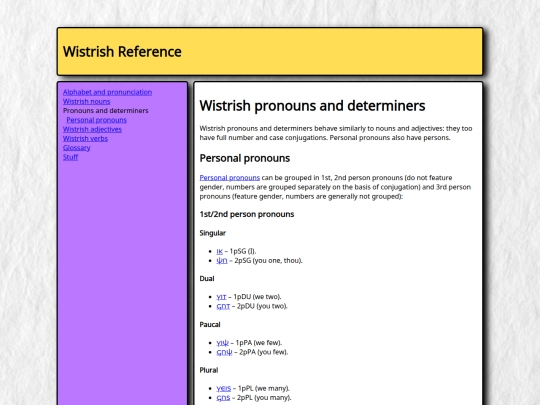Open the 1pPA (we few) pronoun link
Image resolution: width=540 pixels, height=405 pixels.
click(222, 343)
